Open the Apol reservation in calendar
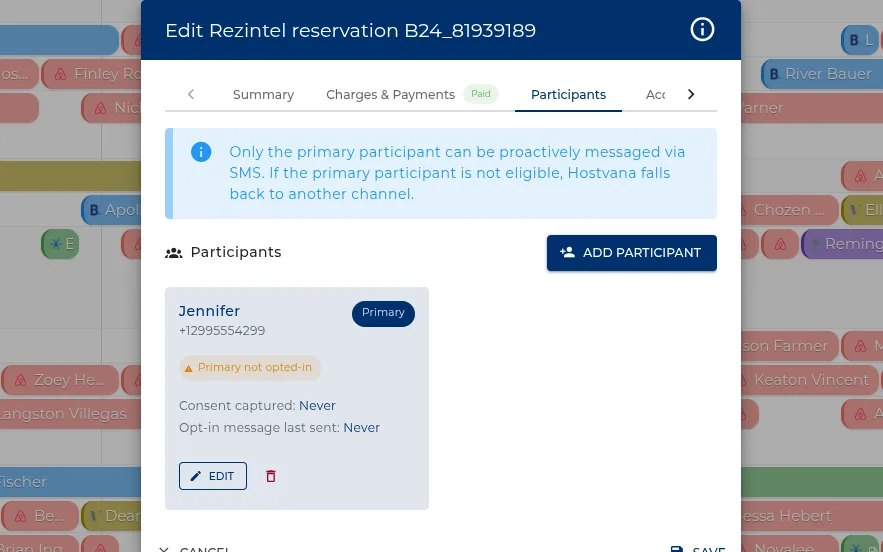The width and height of the screenshot is (883, 552). coord(112,210)
